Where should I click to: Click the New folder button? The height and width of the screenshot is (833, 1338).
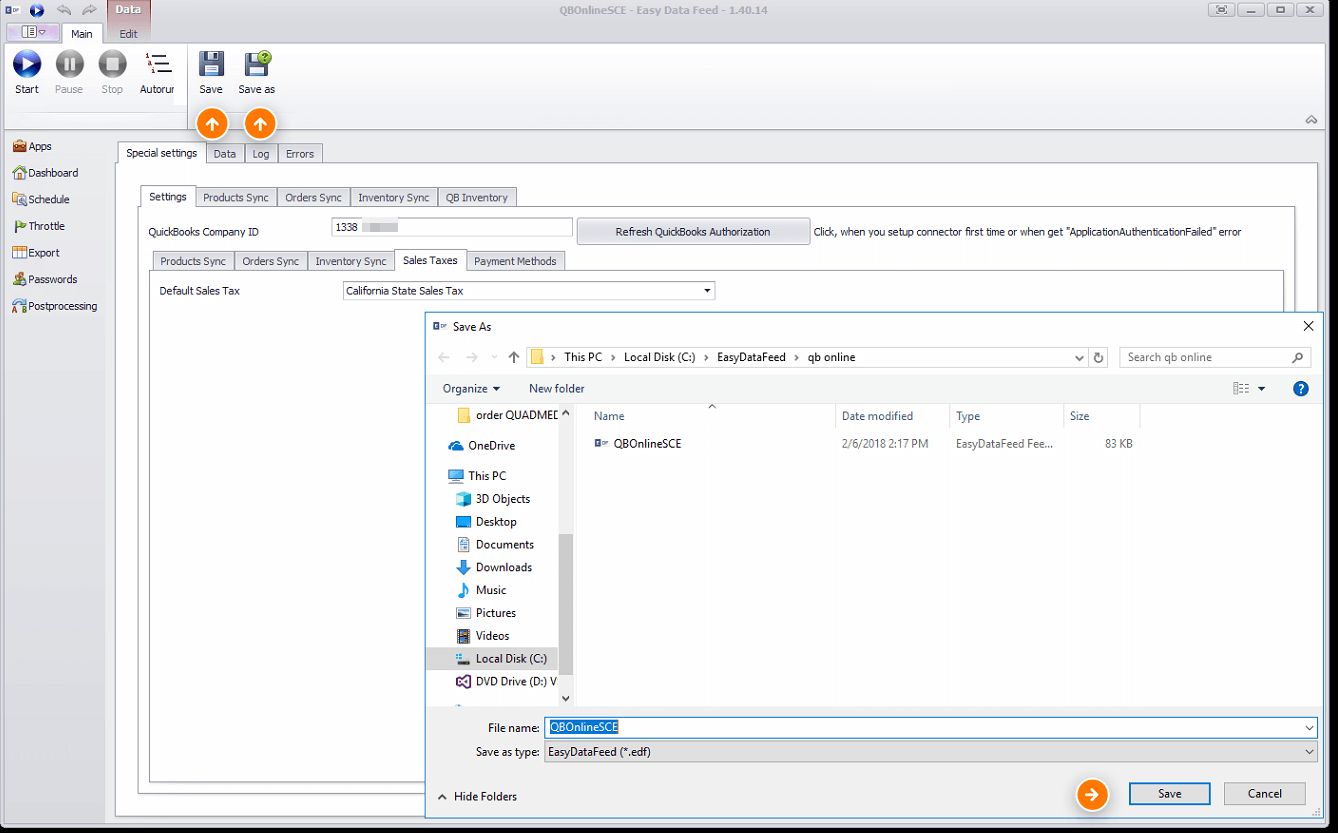click(x=557, y=388)
